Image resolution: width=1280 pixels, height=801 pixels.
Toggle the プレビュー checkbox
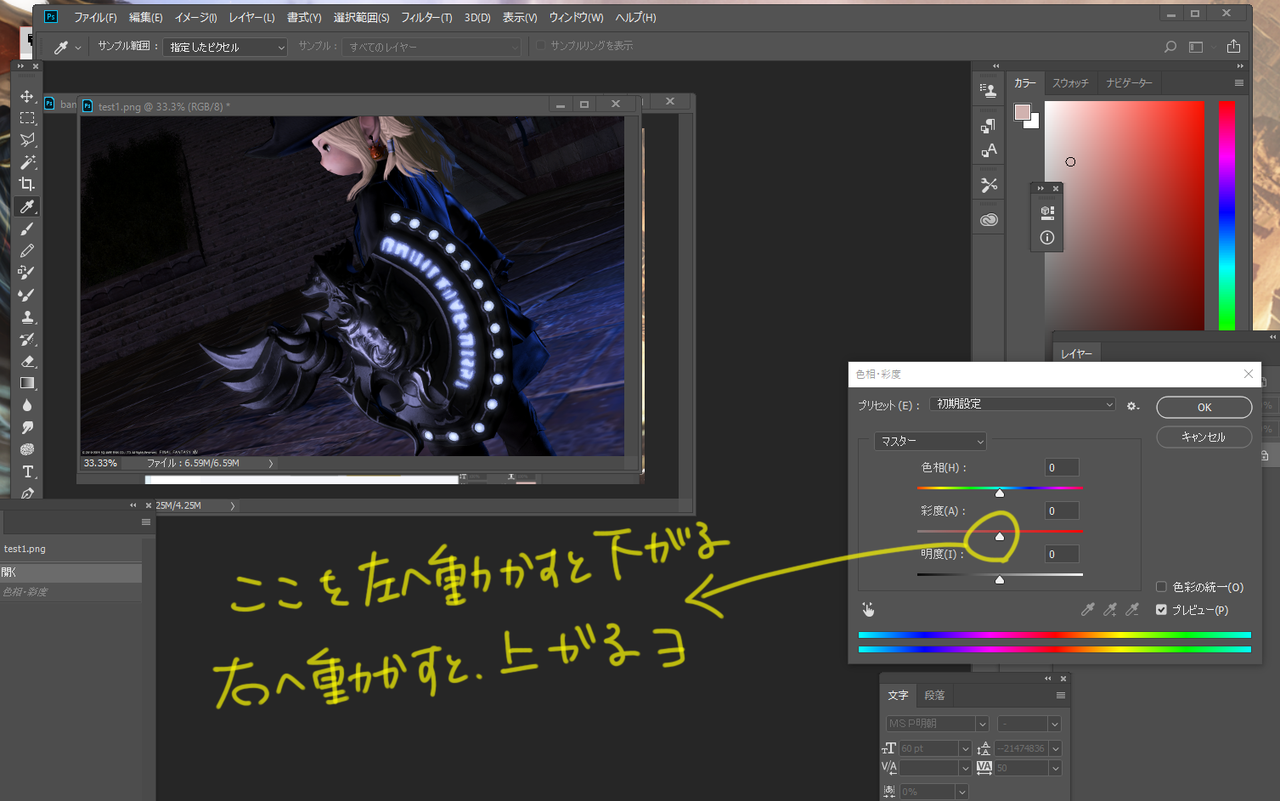(x=1161, y=610)
